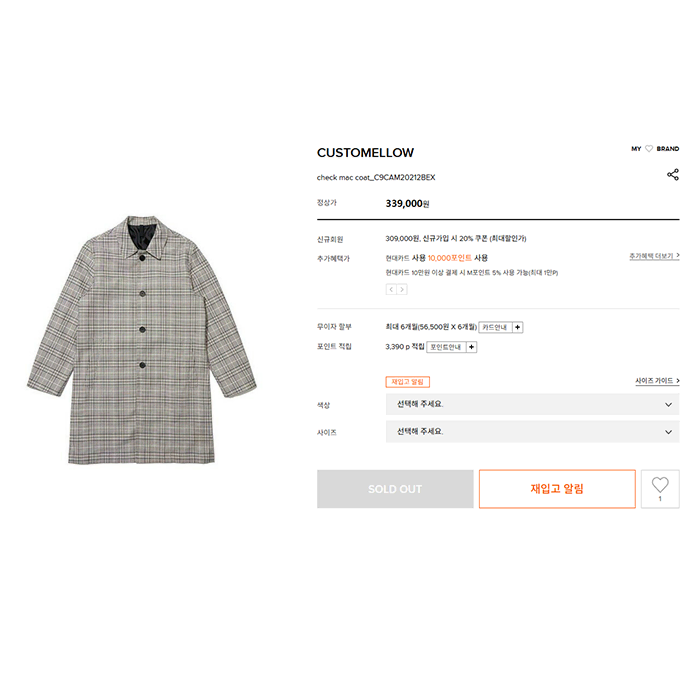Open the 색상 color selection dropdown
This screenshot has height=685, width=685.
533,404
